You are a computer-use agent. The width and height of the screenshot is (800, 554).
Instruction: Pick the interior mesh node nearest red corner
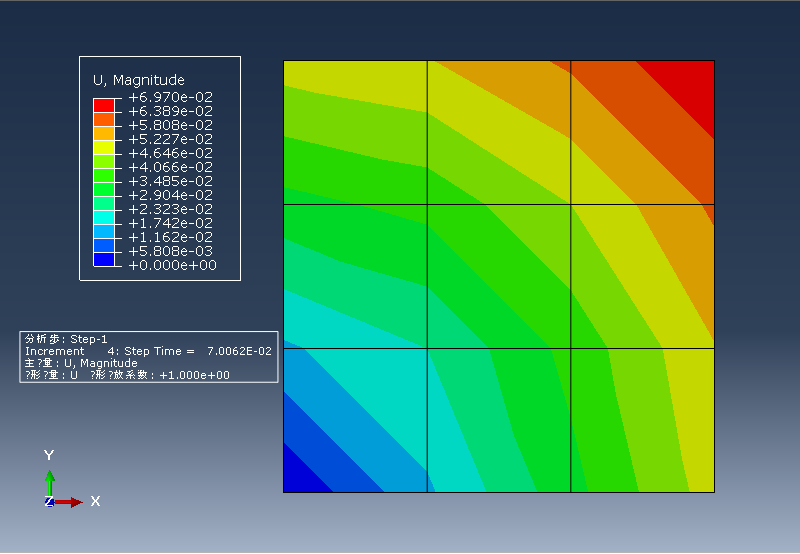(571, 204)
